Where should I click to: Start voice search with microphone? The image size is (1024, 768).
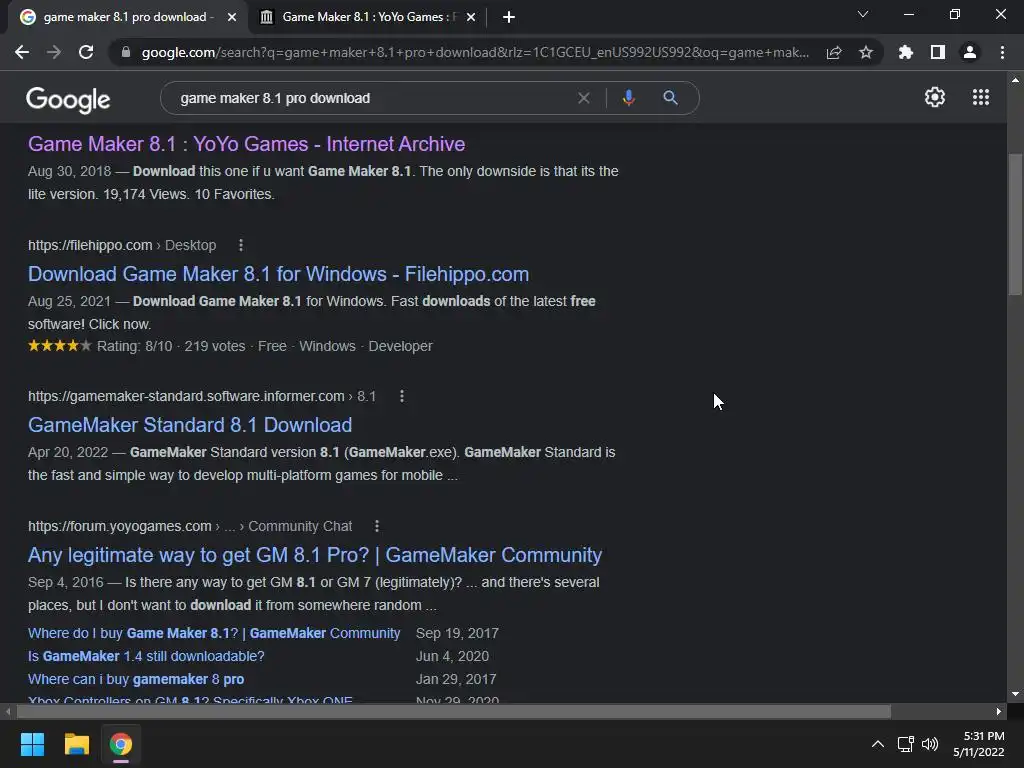[628, 98]
